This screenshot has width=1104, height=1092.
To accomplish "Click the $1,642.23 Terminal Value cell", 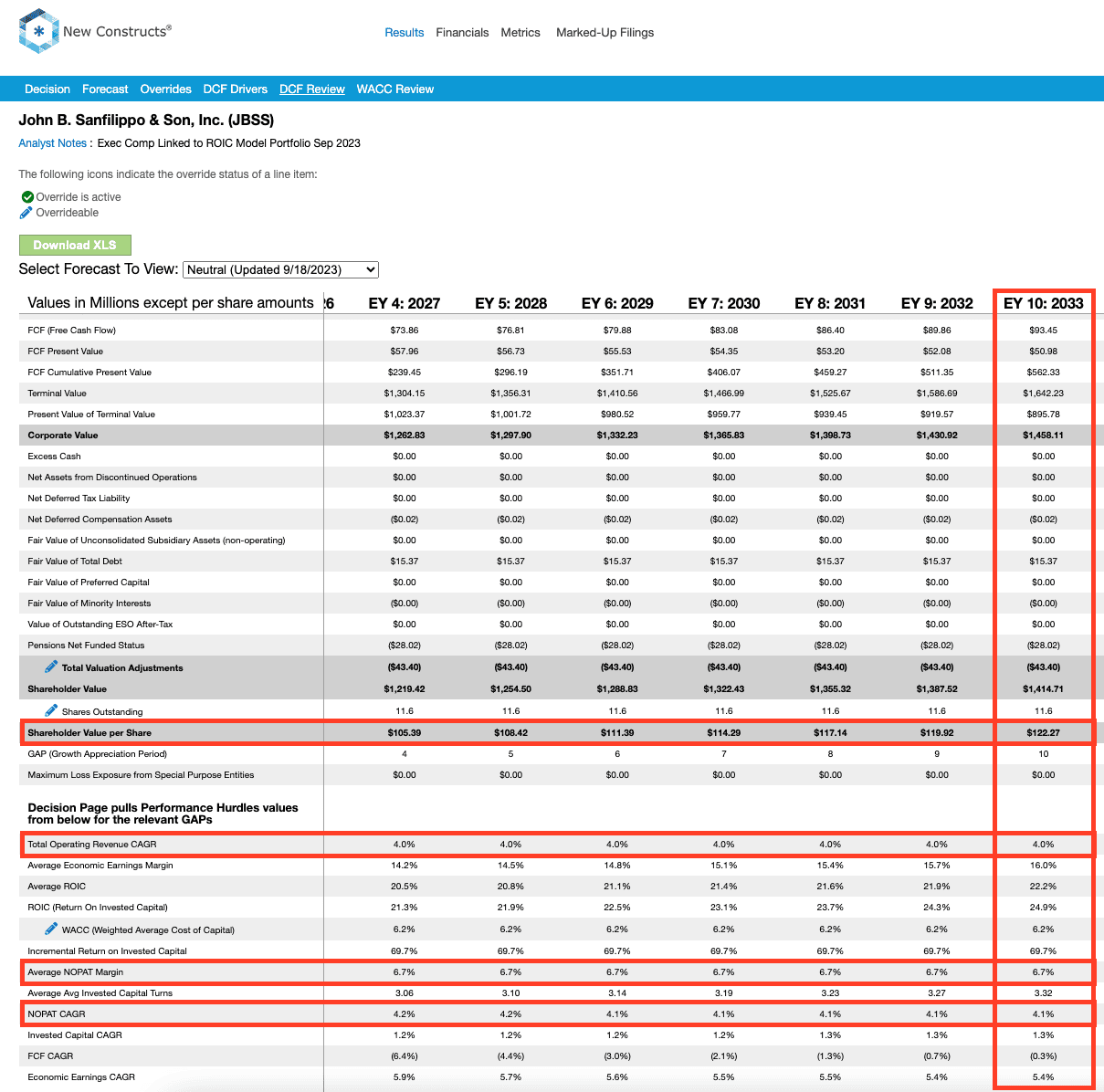I will 1044,393.
